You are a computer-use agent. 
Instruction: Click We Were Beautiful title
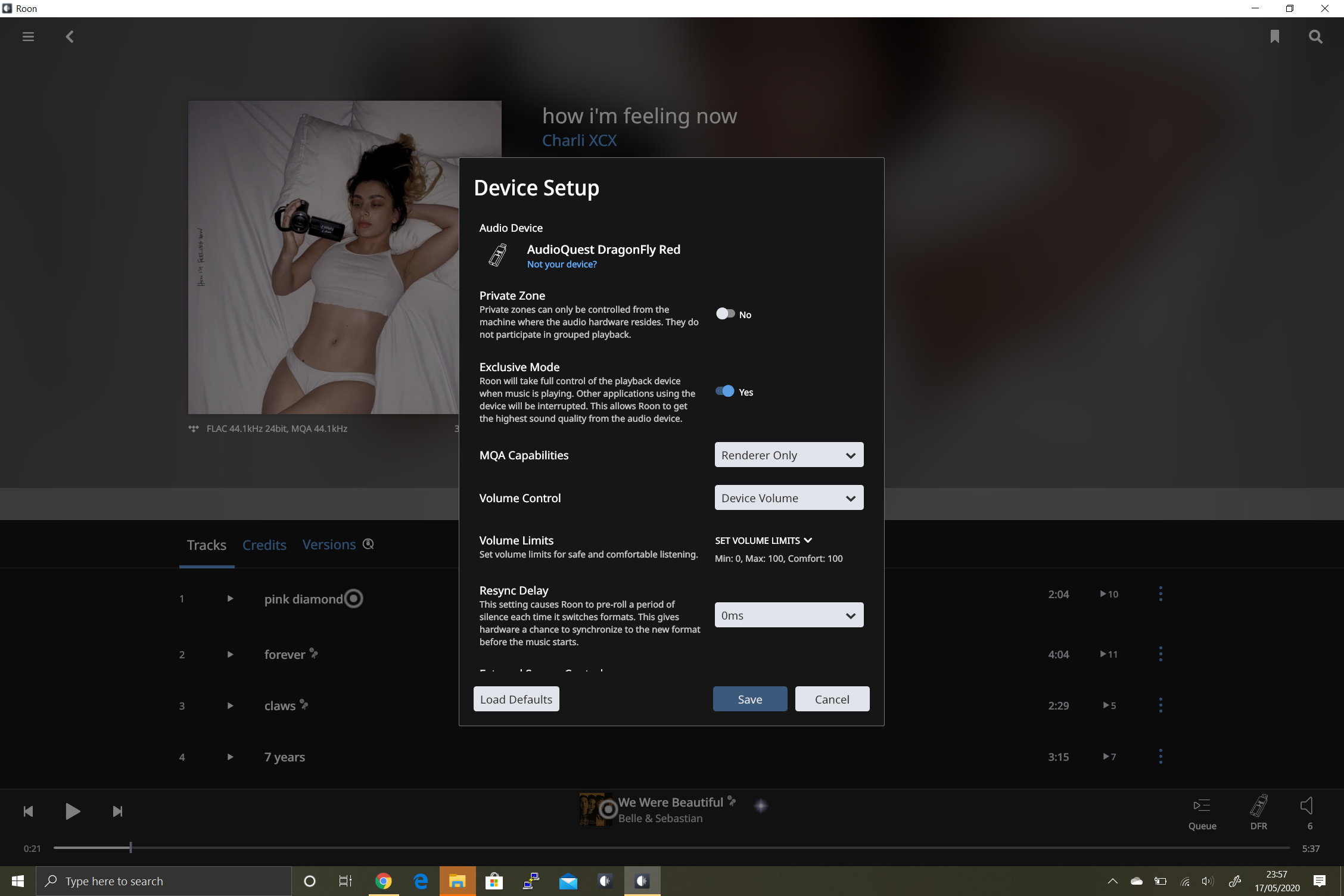coord(670,802)
